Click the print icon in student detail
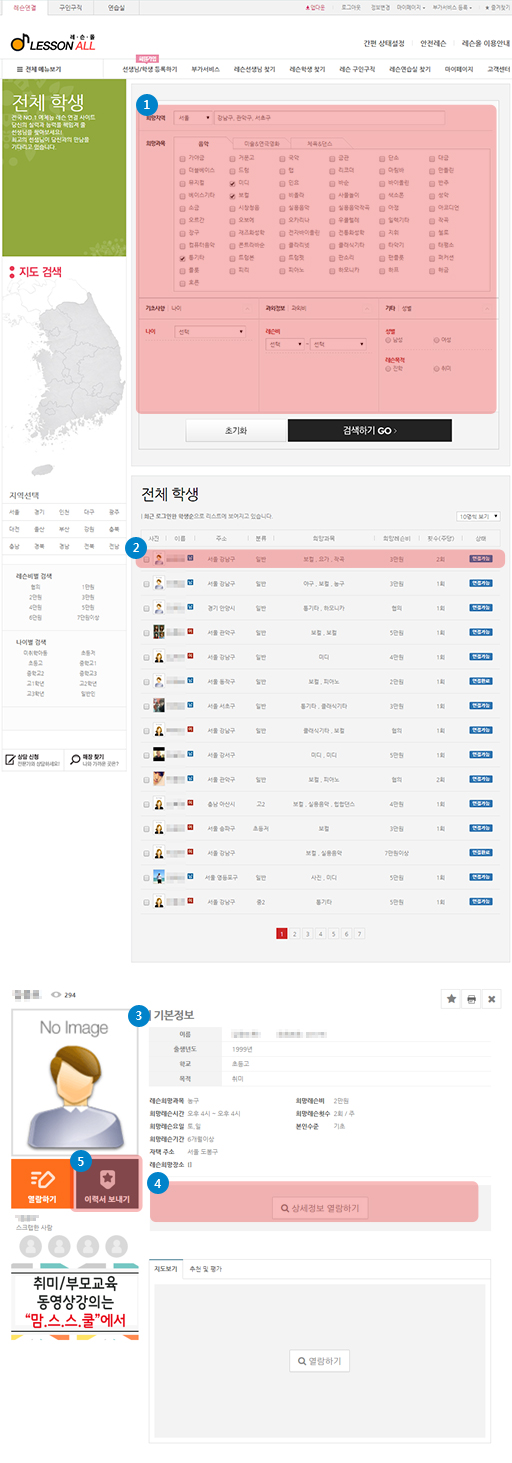Image resolution: width=512 pixels, height=1463 pixels. pyautogui.click(x=471, y=999)
